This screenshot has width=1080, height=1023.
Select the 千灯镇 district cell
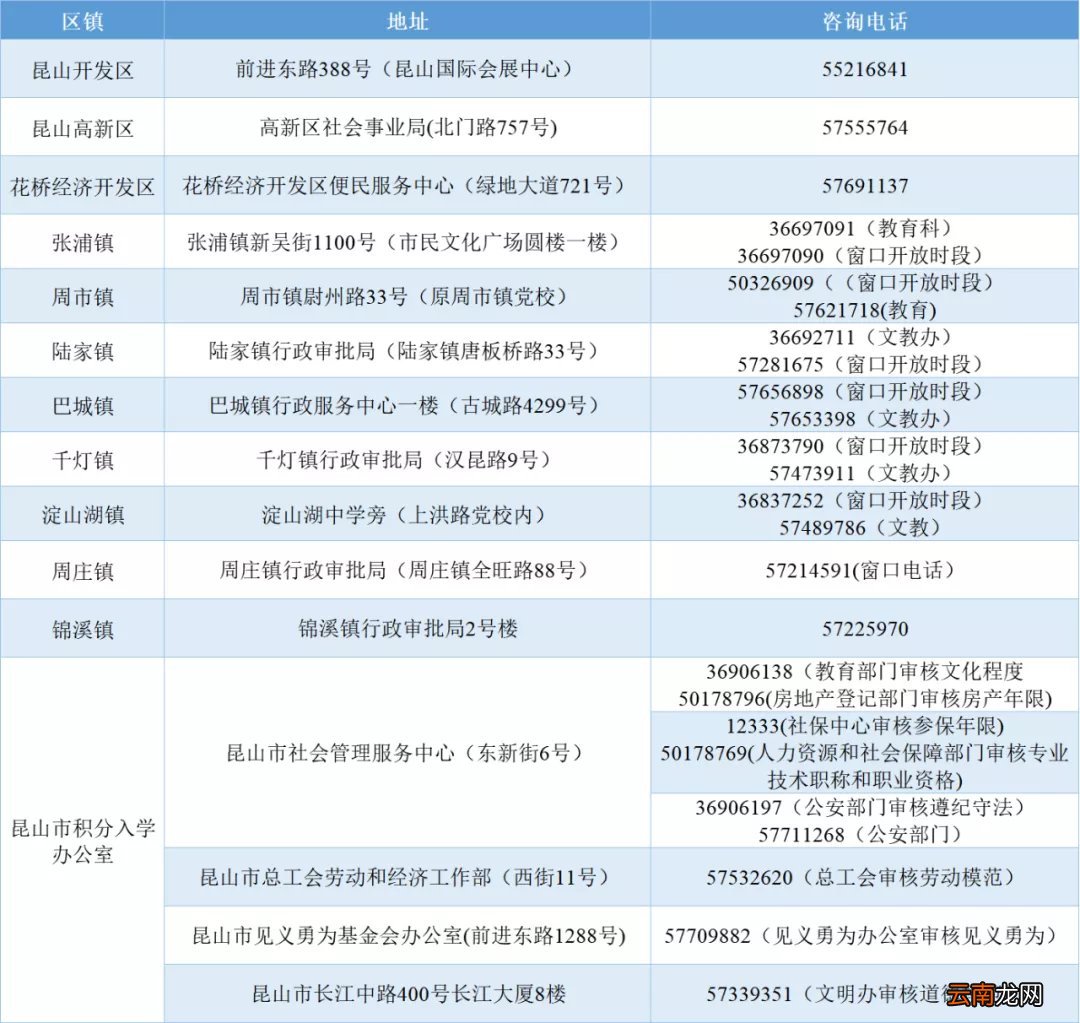[83, 460]
